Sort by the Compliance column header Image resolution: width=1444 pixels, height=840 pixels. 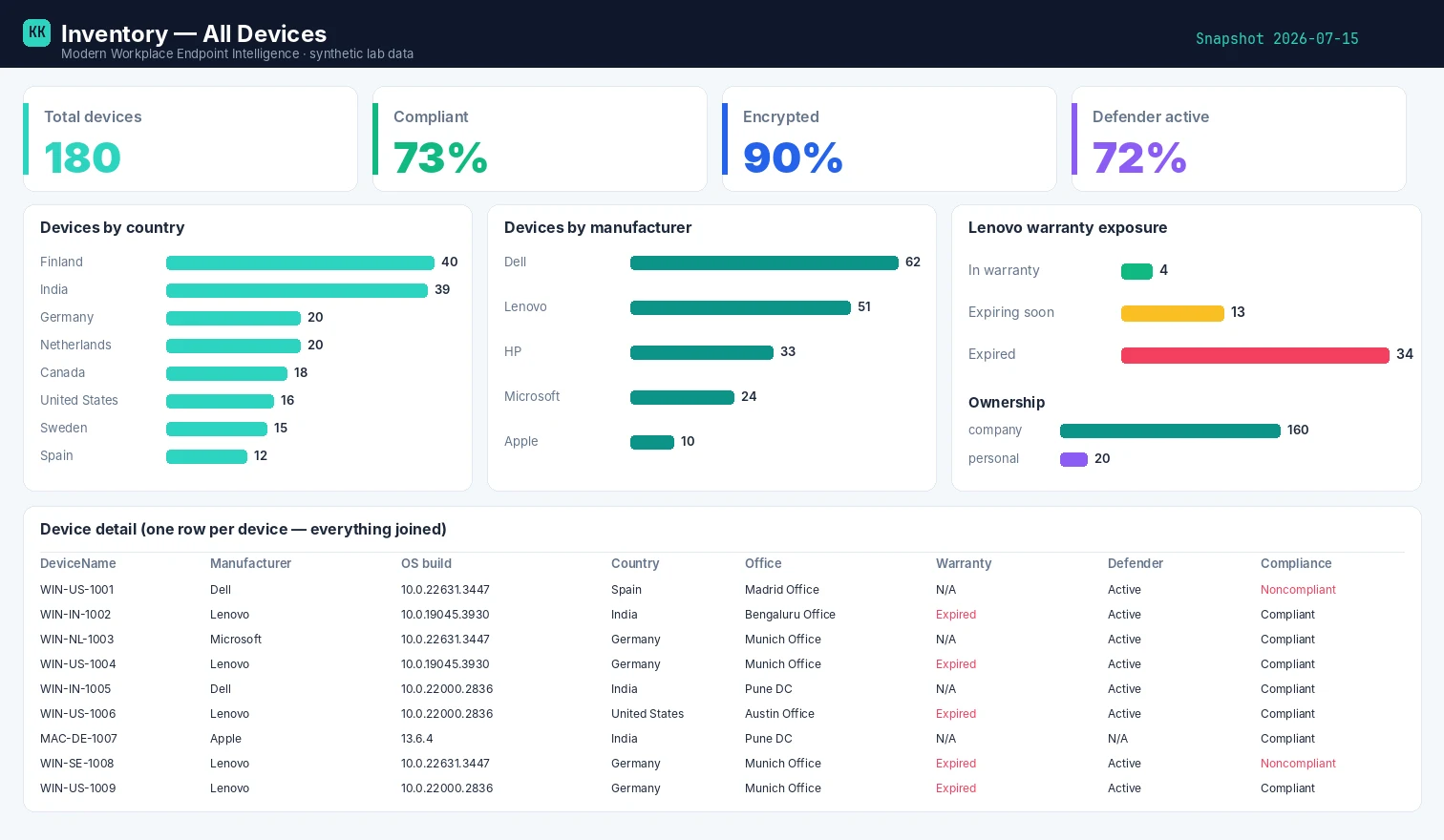[x=1296, y=564]
